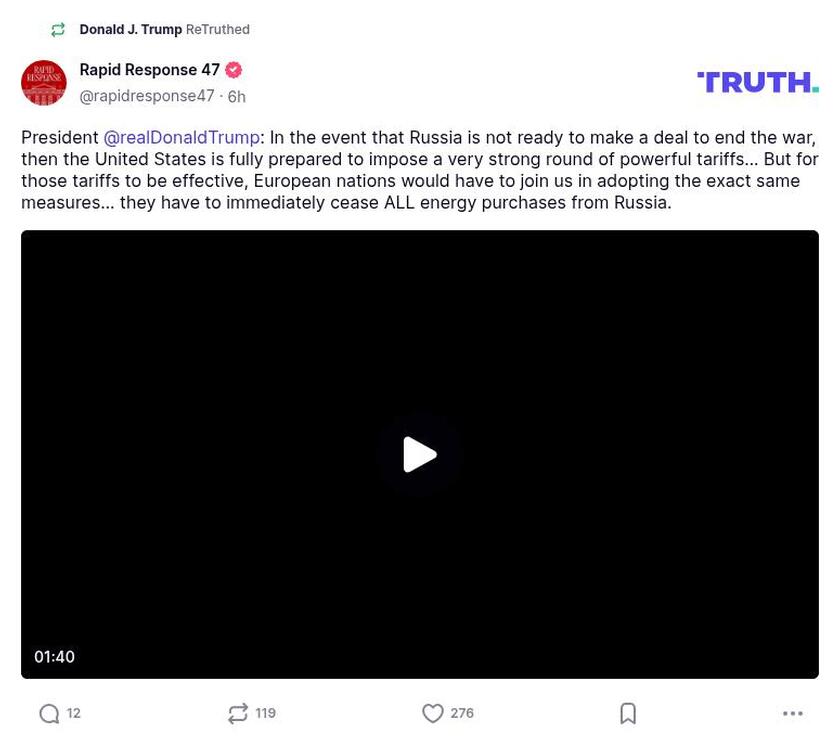Viewport: 840px width, 753px height.
Task: Click the 01:40 video duration label
Action: coord(55,657)
